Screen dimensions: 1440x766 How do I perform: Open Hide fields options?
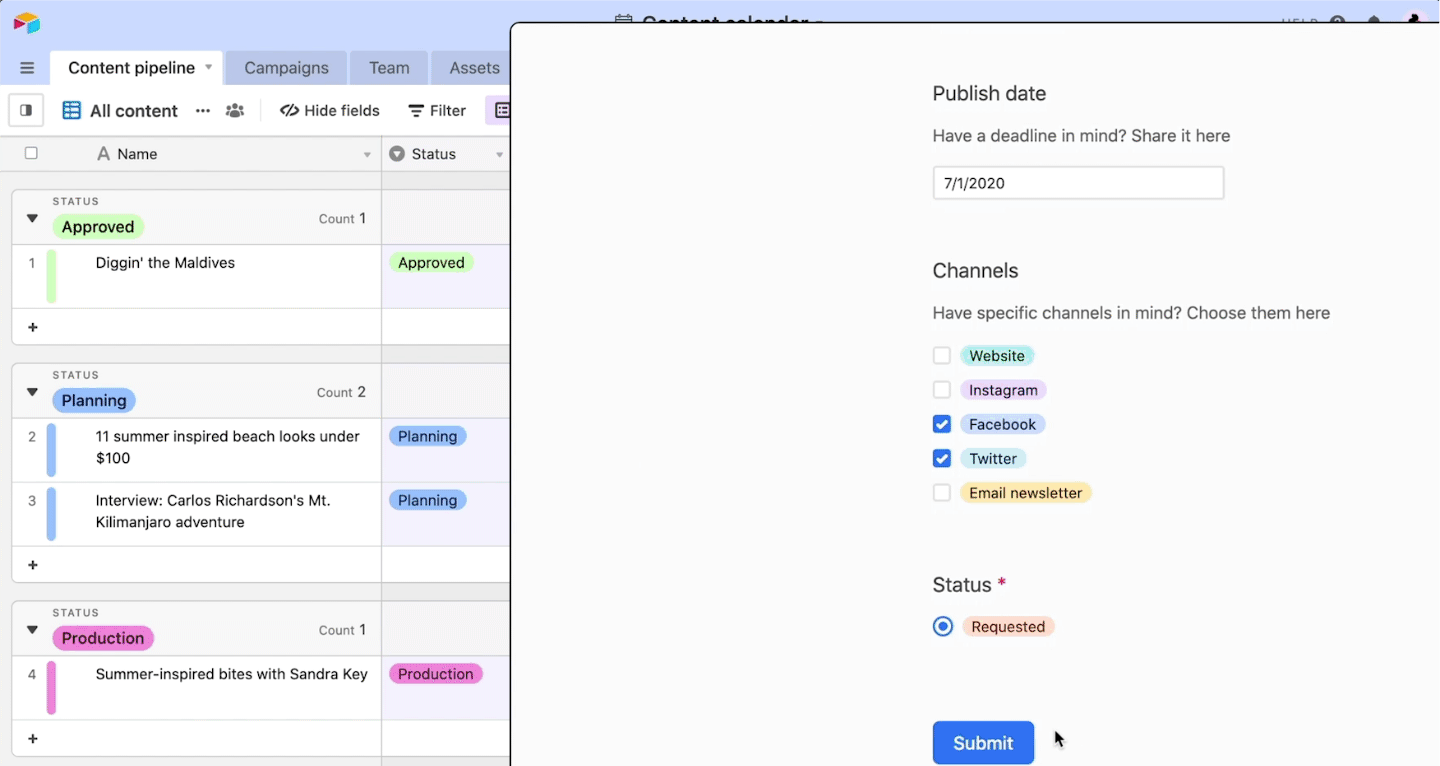(329, 110)
